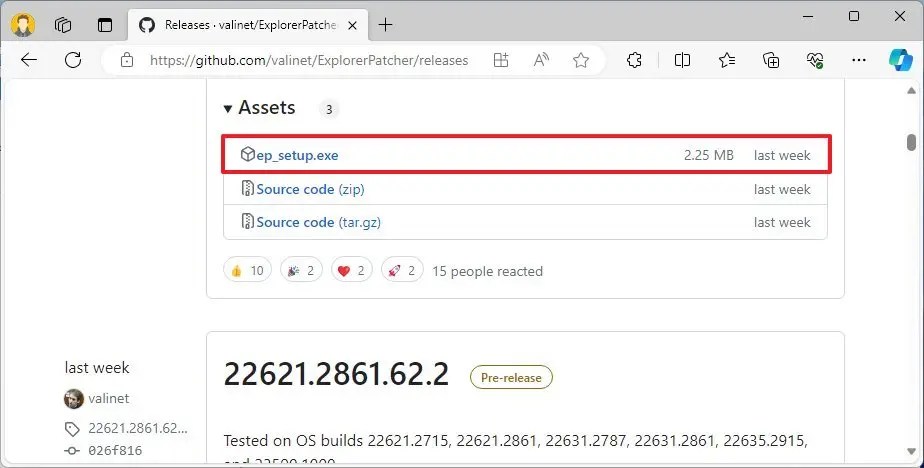Click the 2.25 MB file size text
Screen dimensions: 924x468
[708, 155]
